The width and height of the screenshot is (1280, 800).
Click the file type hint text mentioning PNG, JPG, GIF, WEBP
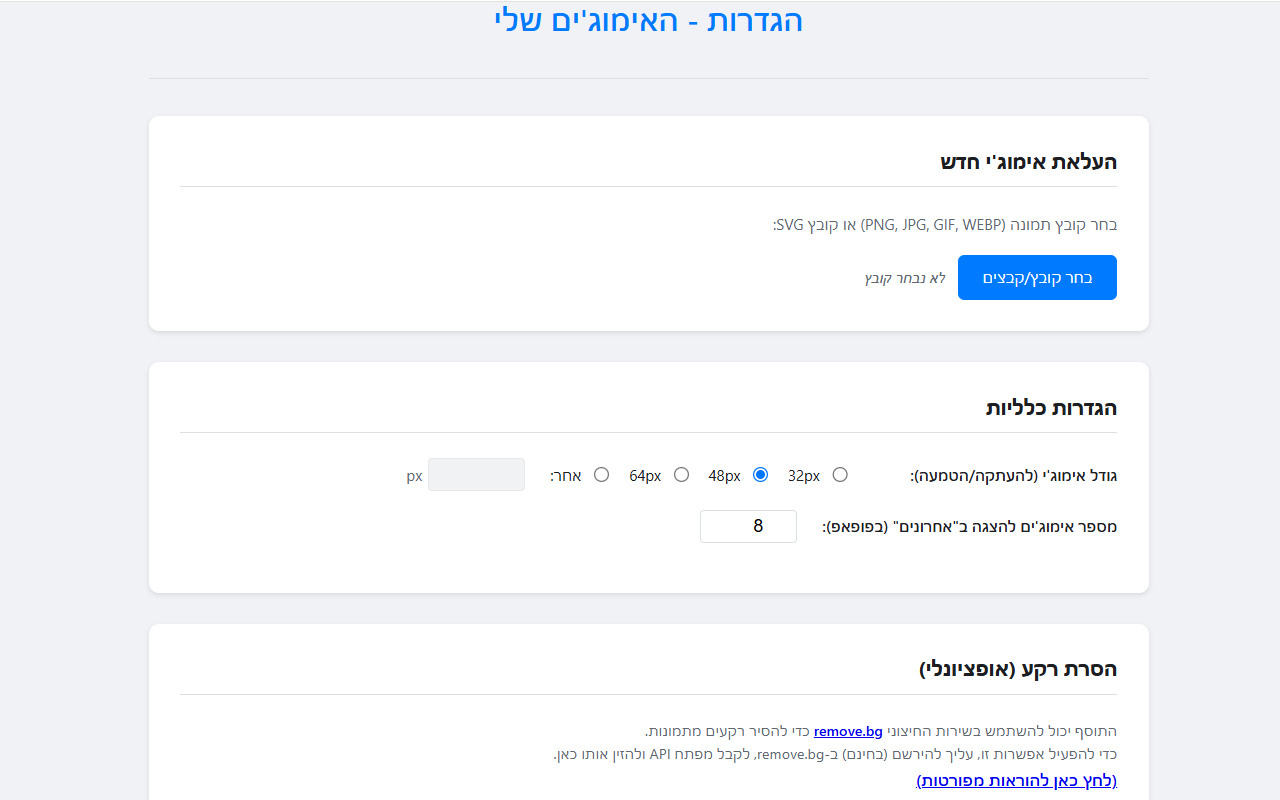(945, 225)
